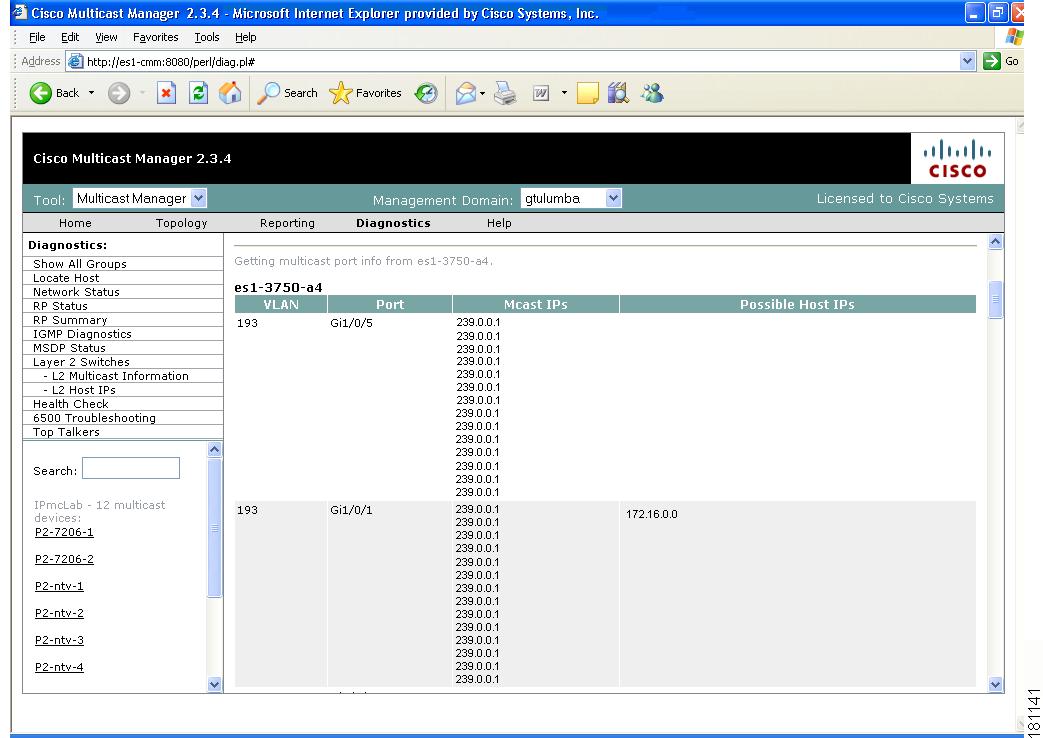Click device link P2-ntv-2
The height and width of the screenshot is (738, 1043).
(x=59, y=613)
